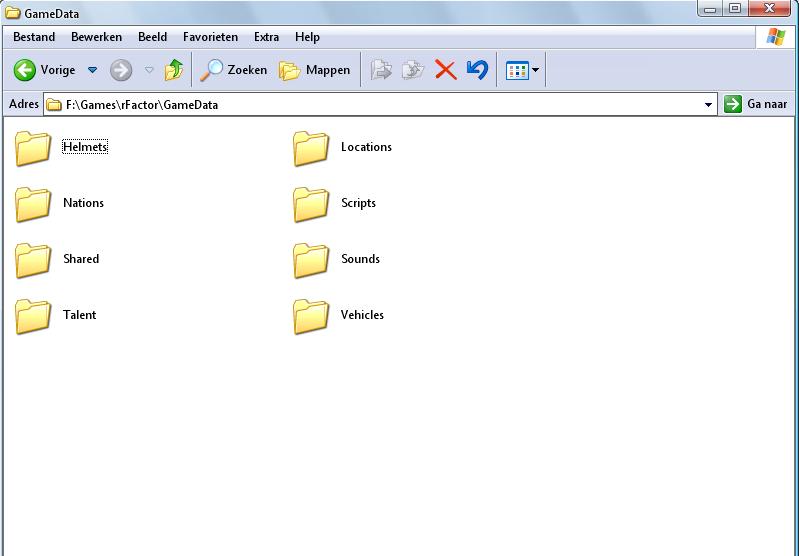Close the GameData window

point(769,9)
